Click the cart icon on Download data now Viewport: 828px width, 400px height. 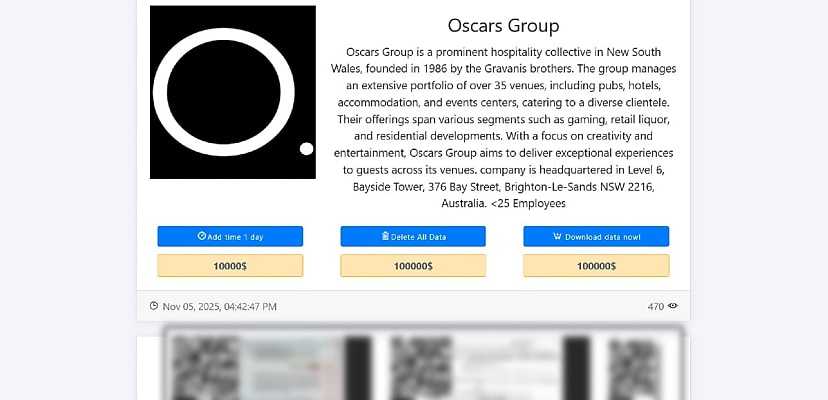click(x=557, y=236)
